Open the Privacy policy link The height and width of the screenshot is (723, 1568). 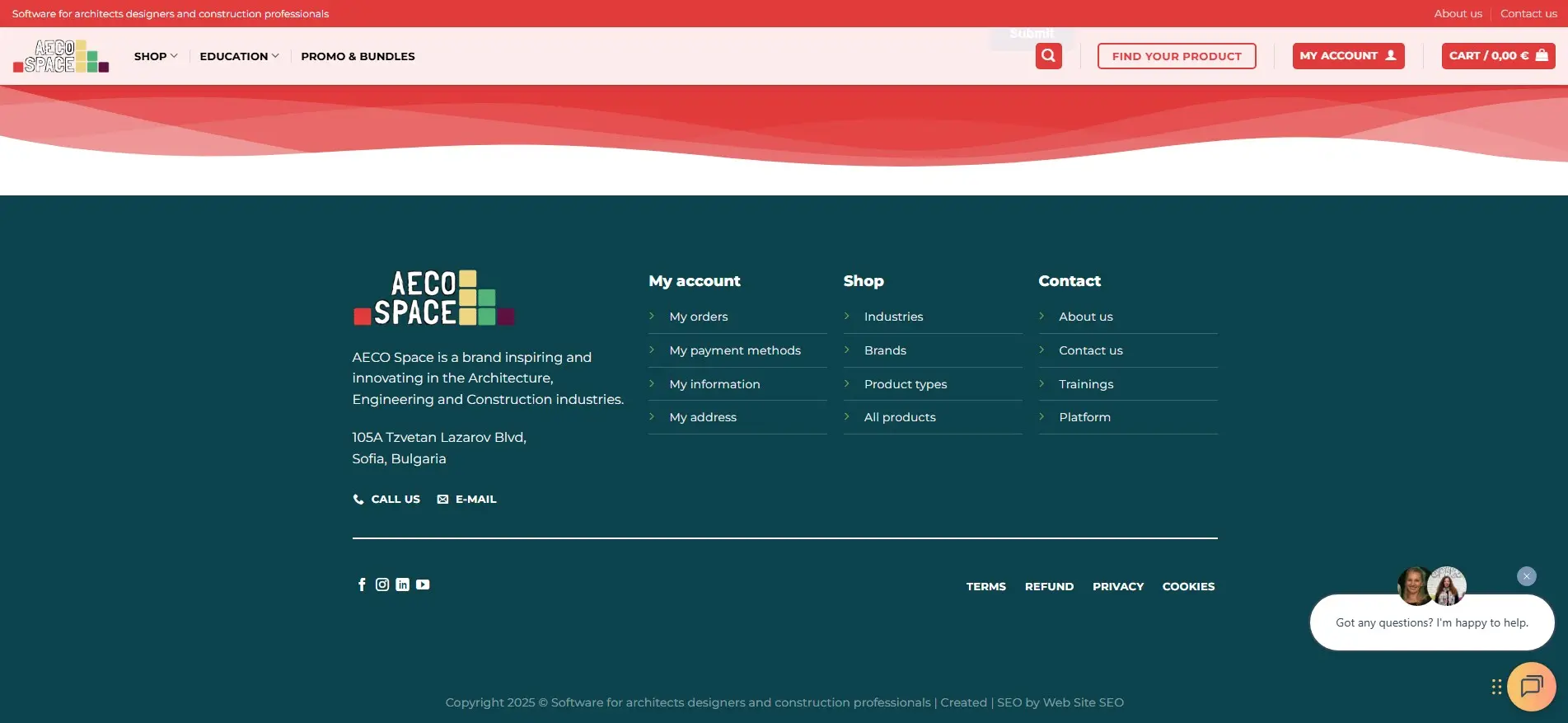click(x=1117, y=587)
